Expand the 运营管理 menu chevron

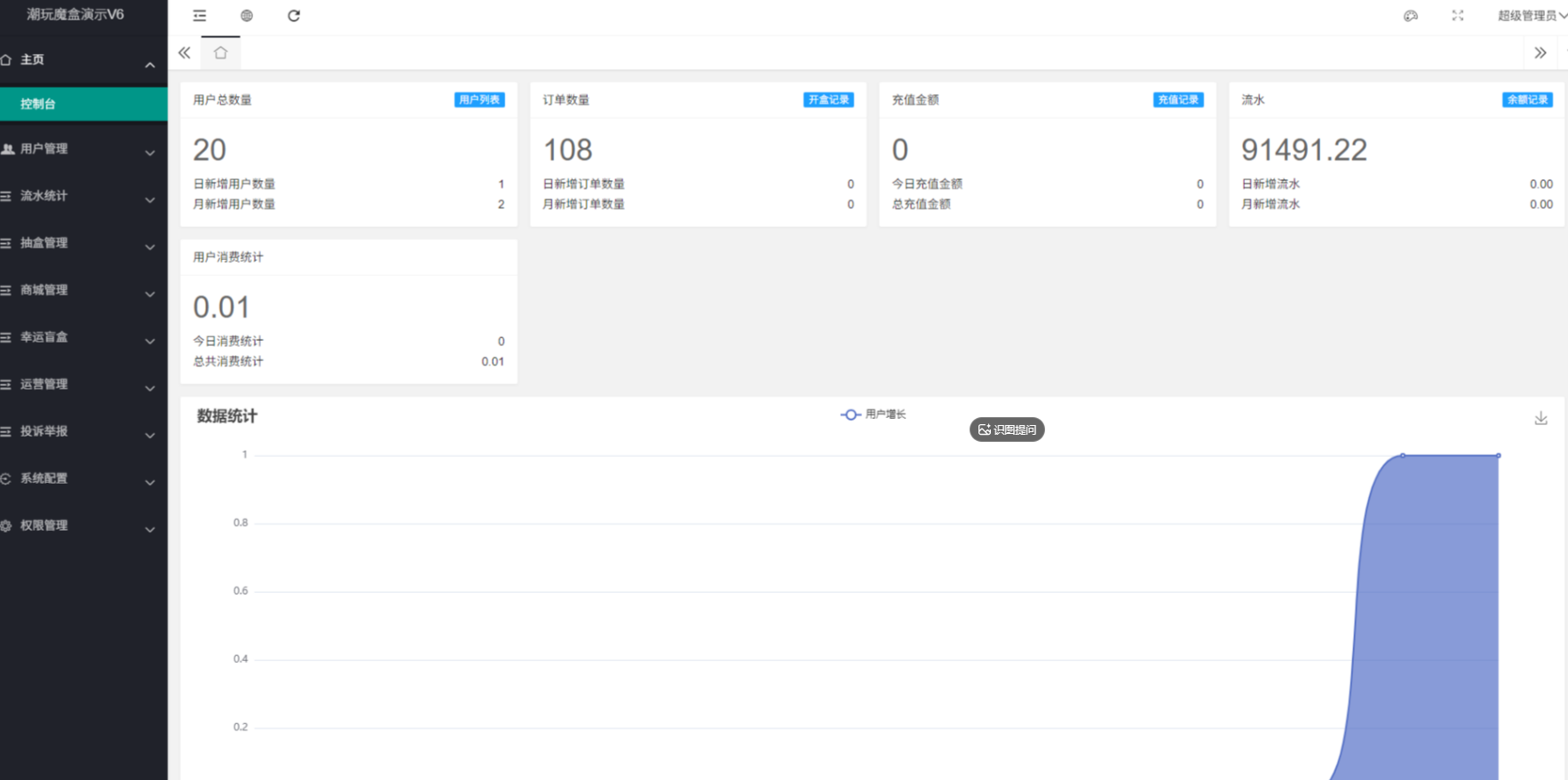pyautogui.click(x=150, y=389)
